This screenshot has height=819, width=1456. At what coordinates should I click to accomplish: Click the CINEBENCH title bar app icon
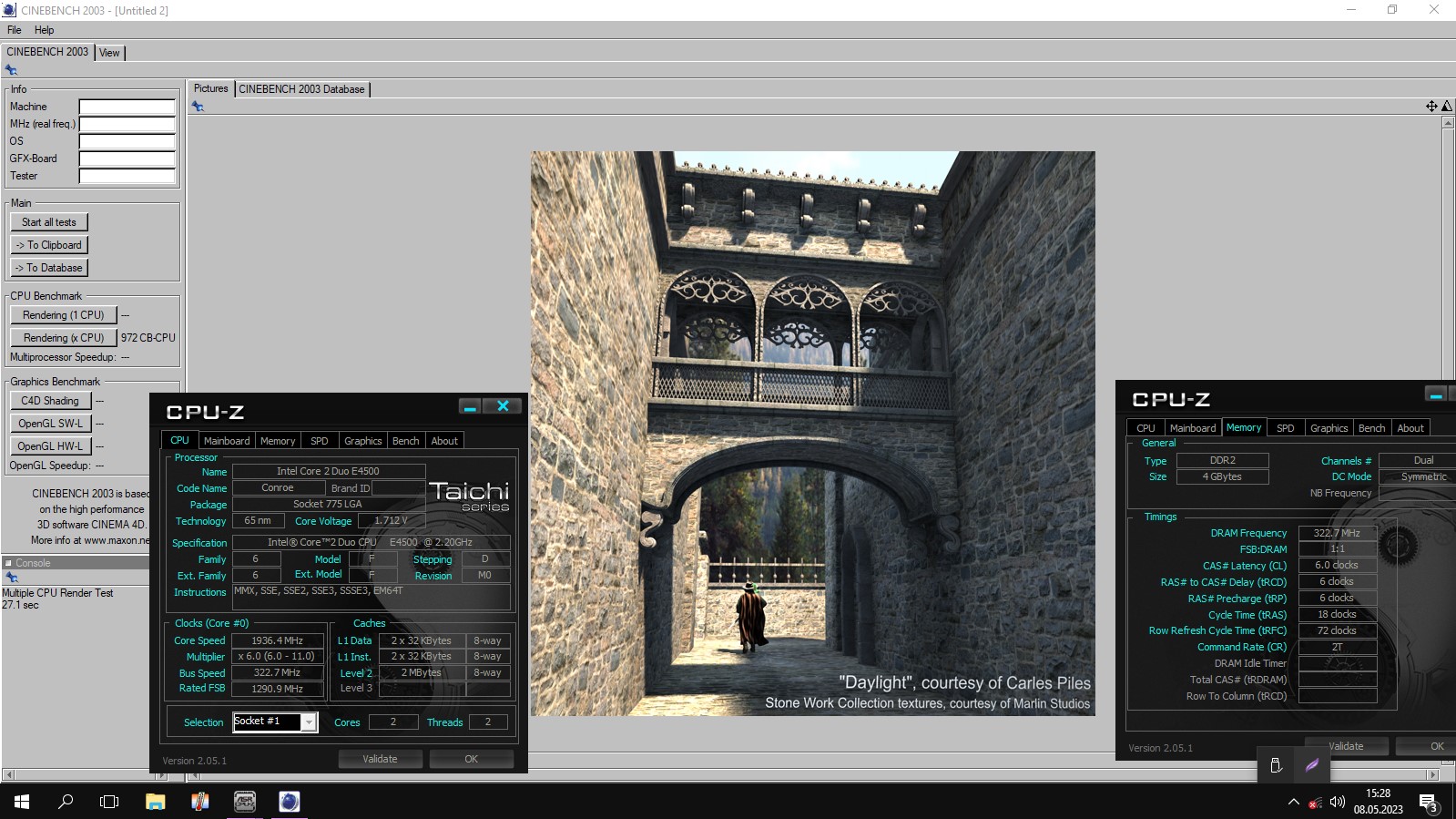point(9,10)
